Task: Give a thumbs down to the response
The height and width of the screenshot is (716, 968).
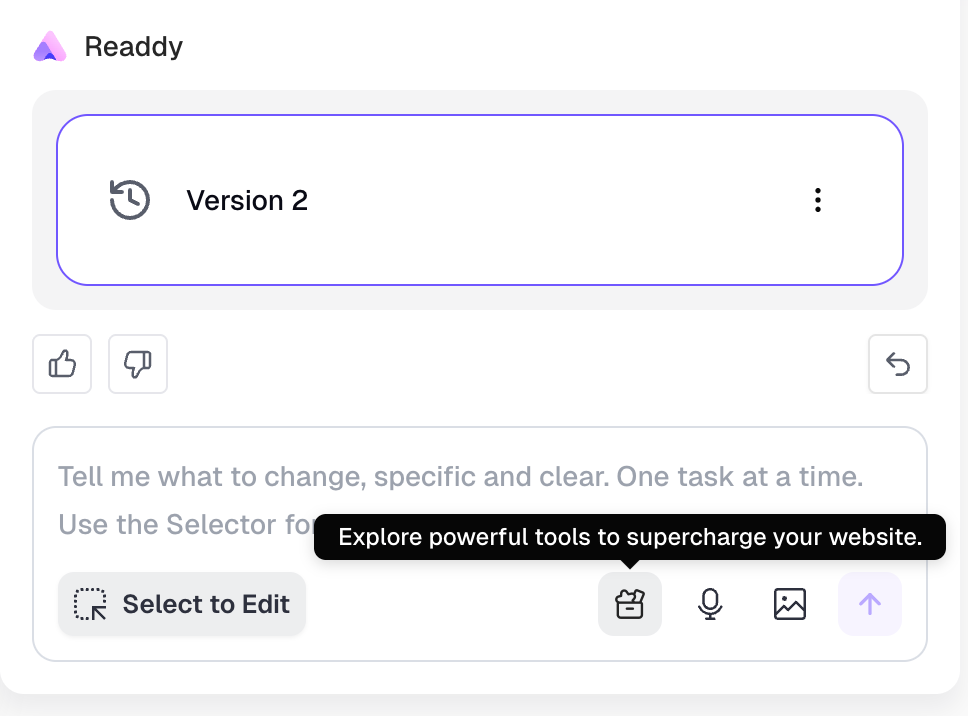Action: click(x=137, y=364)
